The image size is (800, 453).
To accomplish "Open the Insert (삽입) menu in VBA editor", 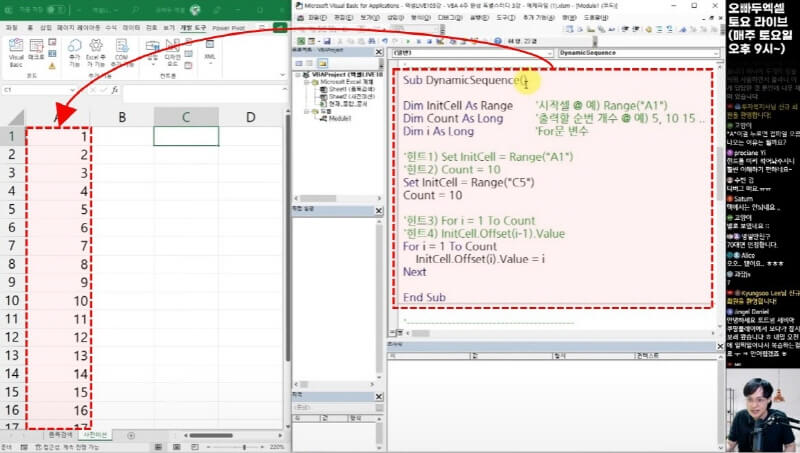I will point(395,17).
